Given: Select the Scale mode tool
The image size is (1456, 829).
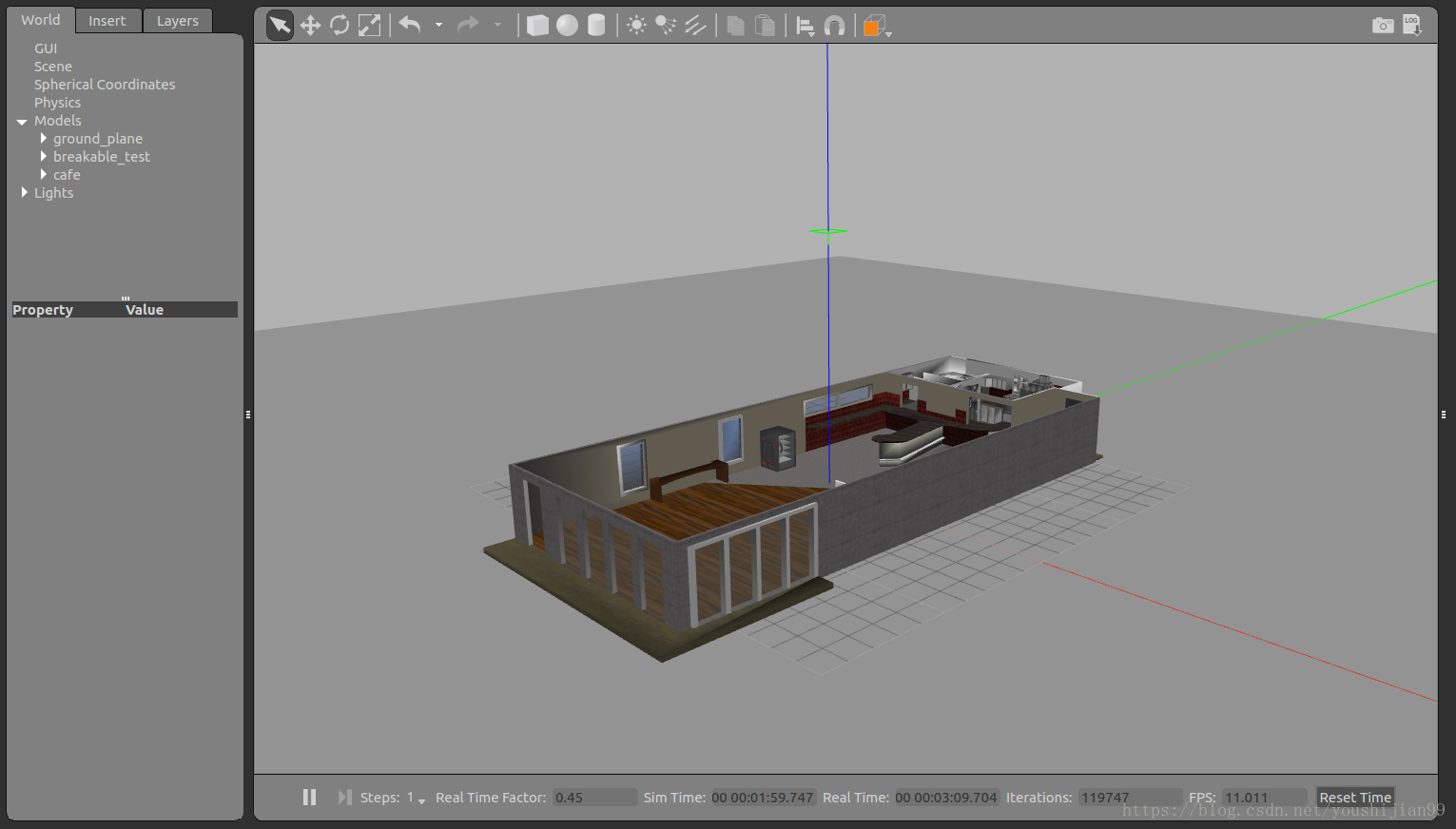Looking at the screenshot, I should (369, 26).
